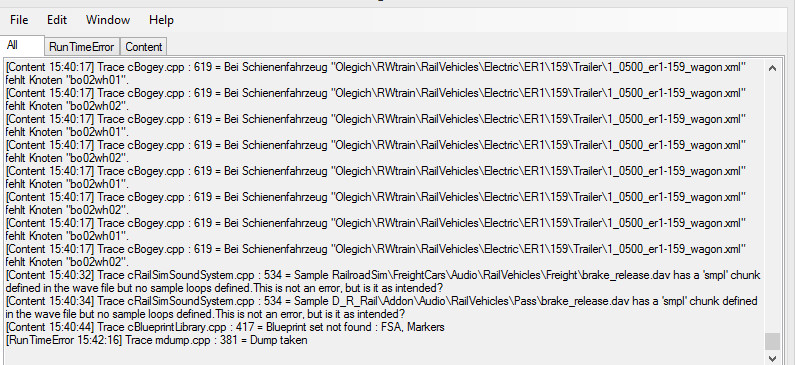
Task: Click the log scrollbar up arrow
Action: tap(772, 67)
